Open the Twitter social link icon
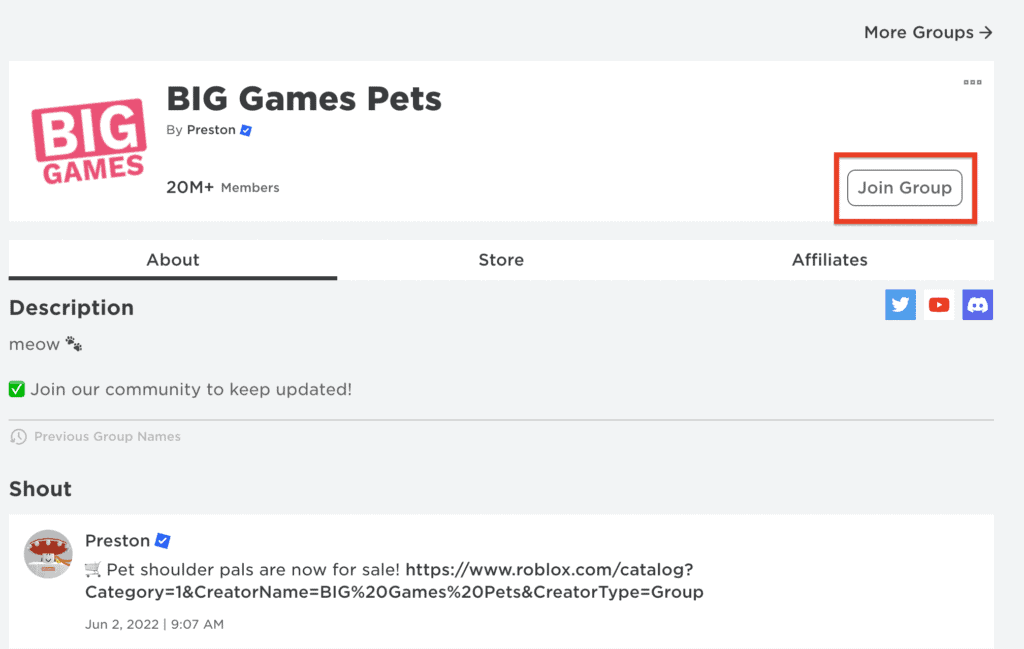The width and height of the screenshot is (1024, 649). [900, 305]
